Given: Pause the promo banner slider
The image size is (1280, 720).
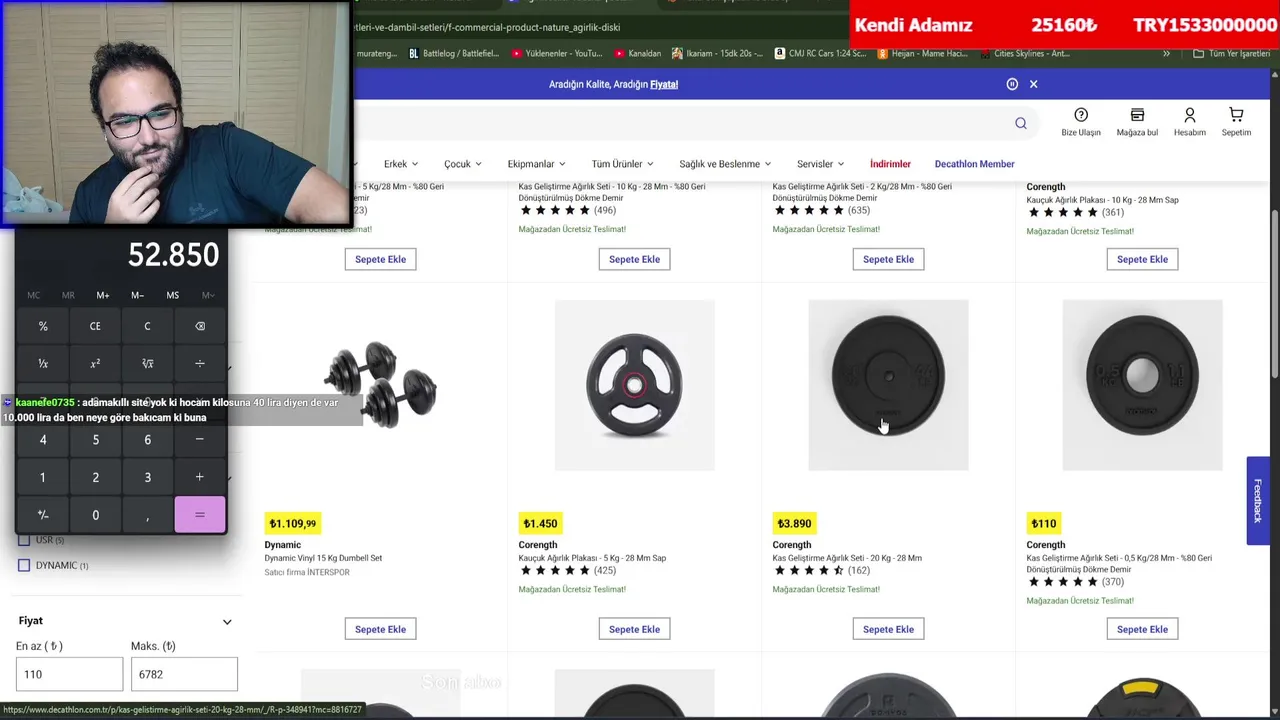Looking at the screenshot, I should tap(1012, 84).
